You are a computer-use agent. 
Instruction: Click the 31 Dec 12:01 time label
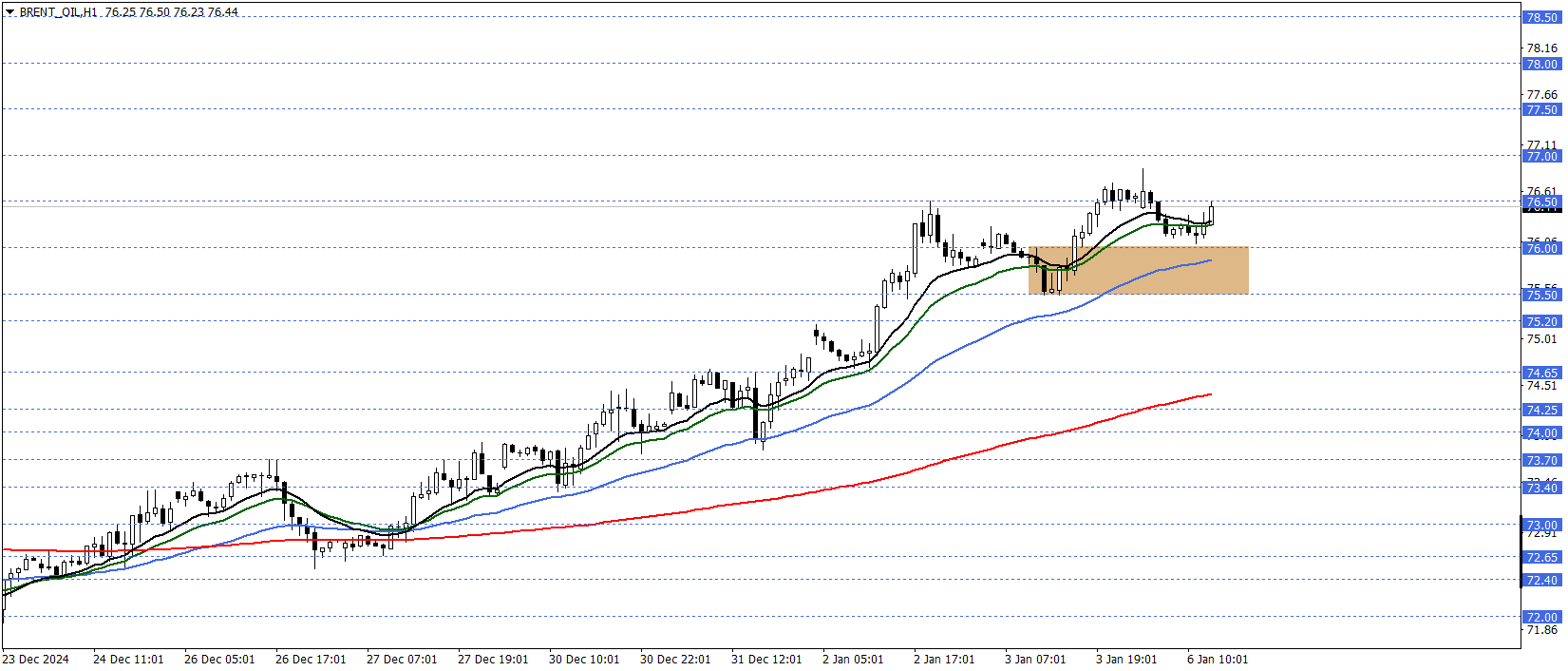(x=766, y=659)
